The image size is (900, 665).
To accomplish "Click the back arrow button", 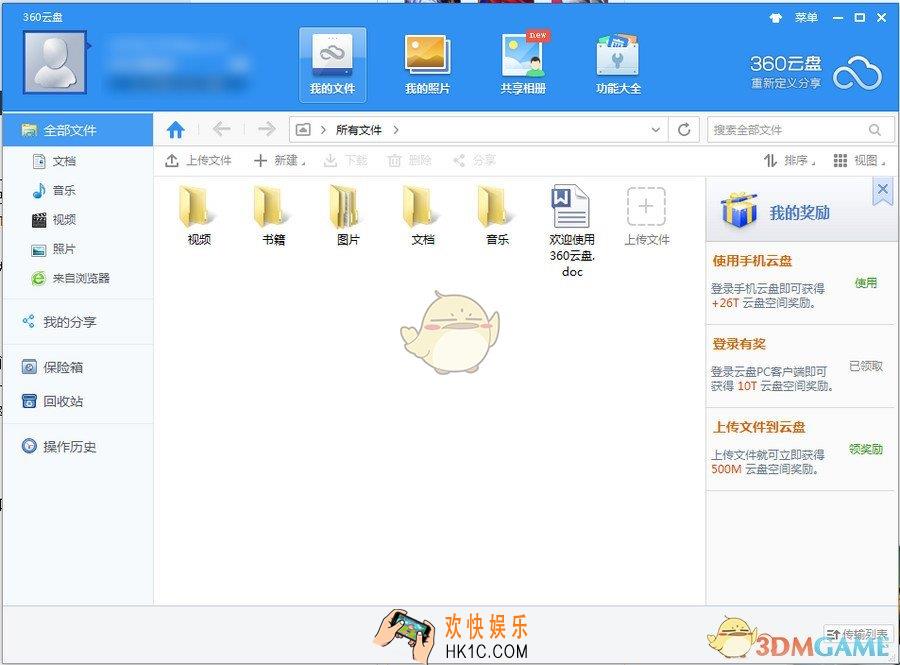I will click(x=221, y=130).
